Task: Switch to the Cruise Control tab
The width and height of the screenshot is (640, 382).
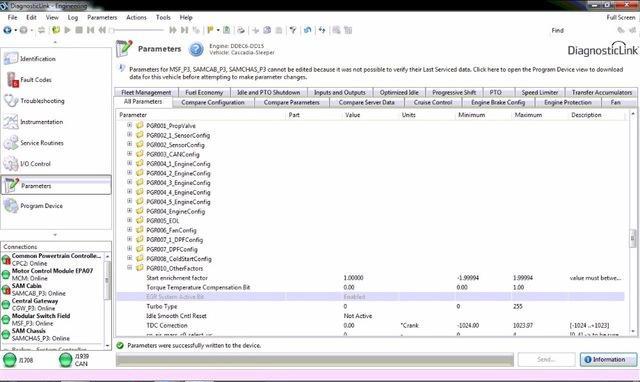Action: coord(433,102)
